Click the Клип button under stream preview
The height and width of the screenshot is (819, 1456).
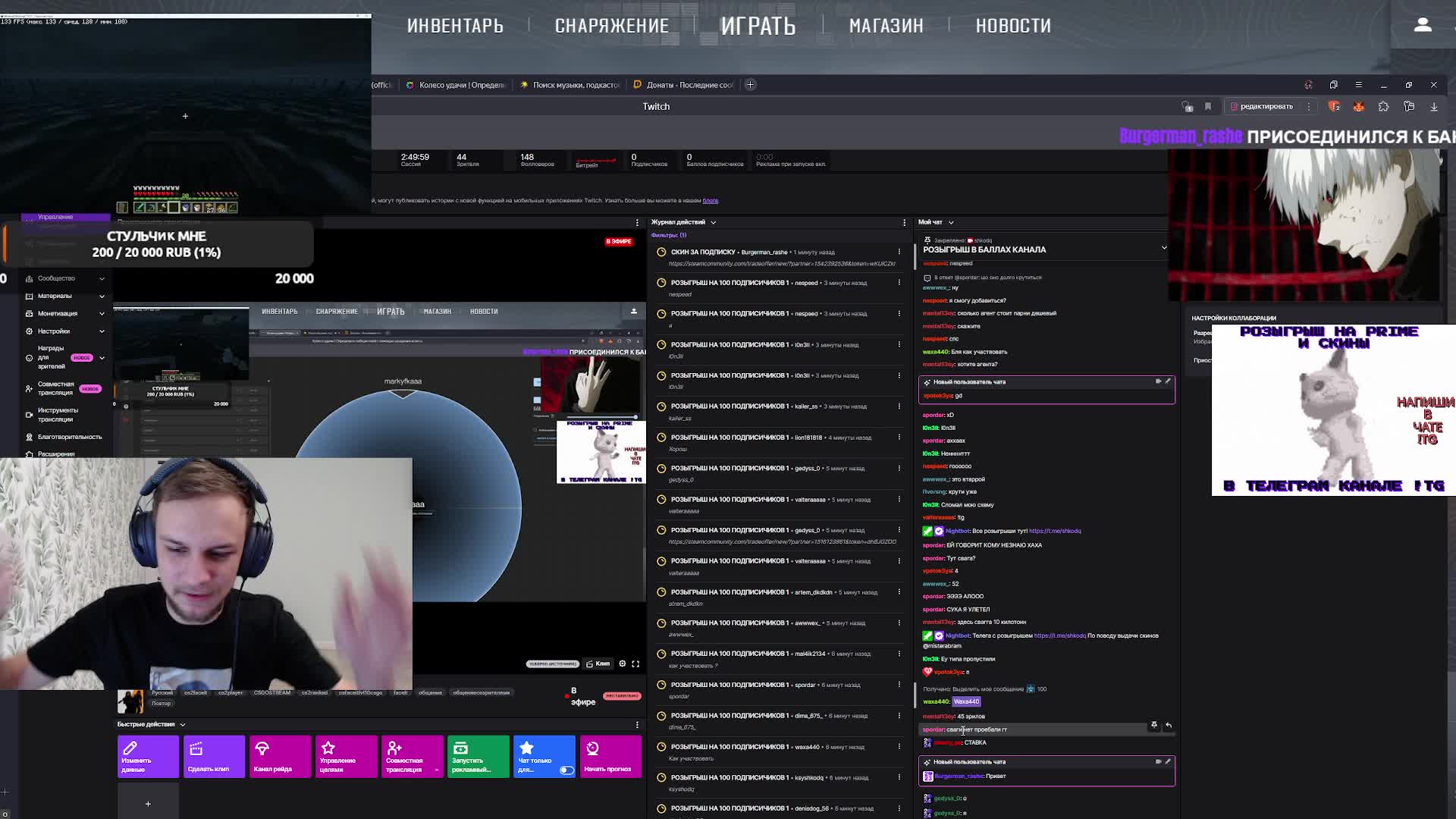click(x=598, y=664)
